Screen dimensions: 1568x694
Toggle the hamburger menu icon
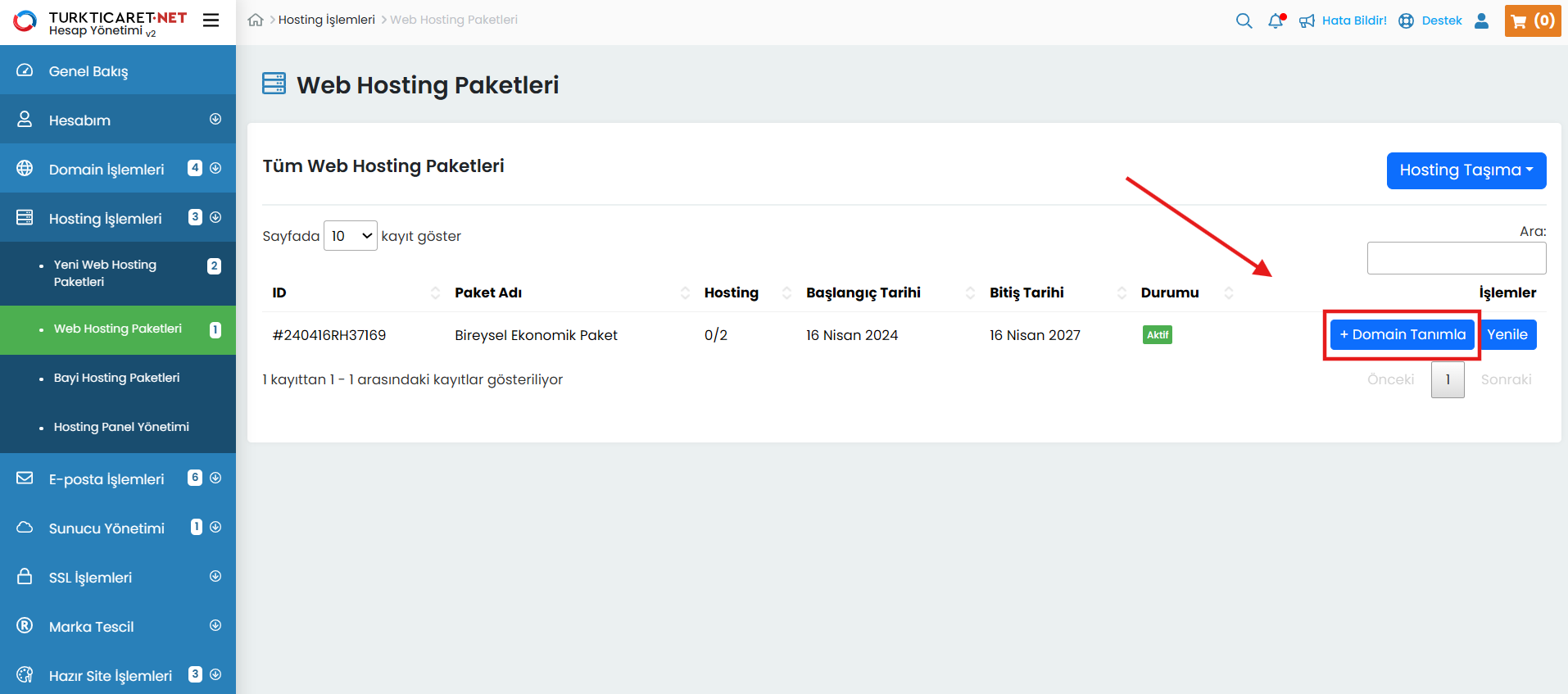point(211,20)
